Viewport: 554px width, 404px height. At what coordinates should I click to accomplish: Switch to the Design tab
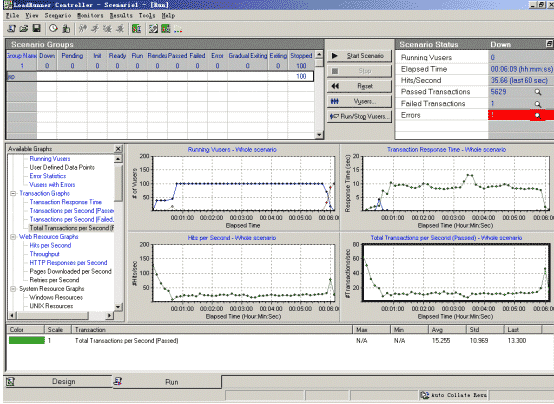pyautogui.click(x=58, y=382)
